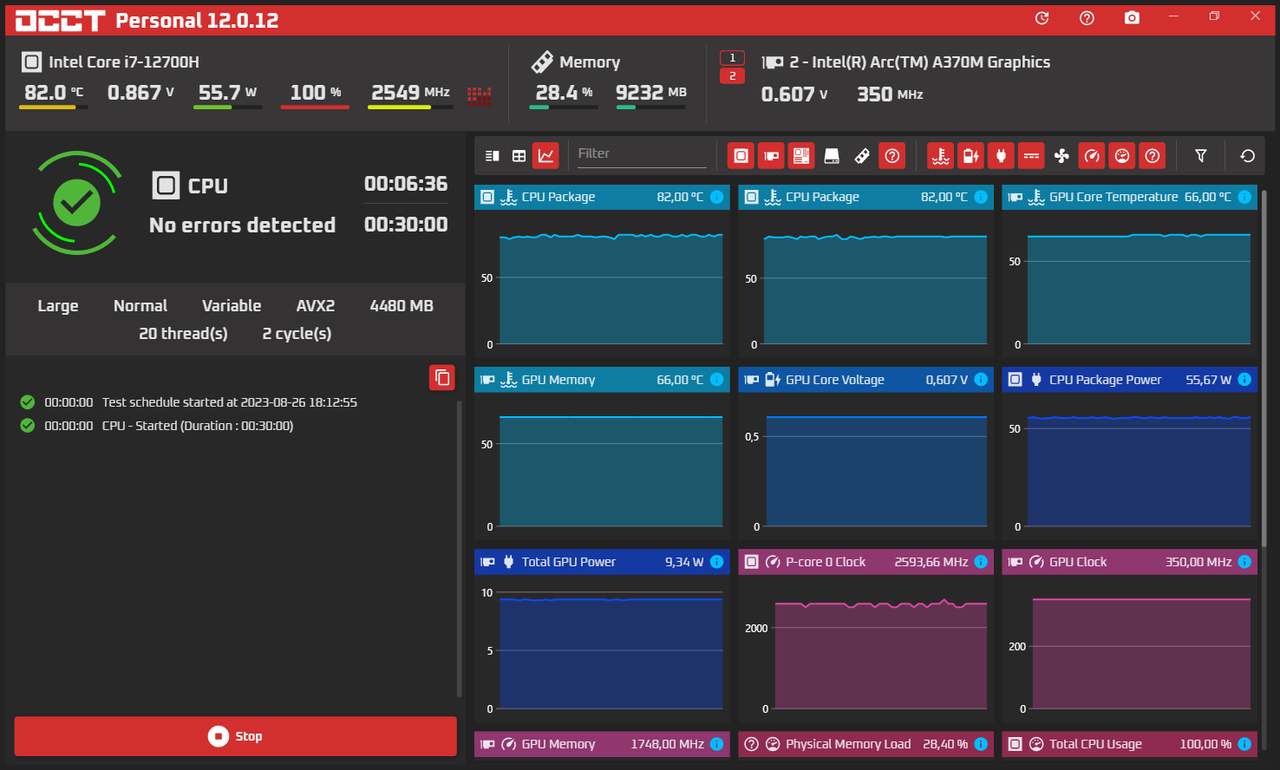Image resolution: width=1280 pixels, height=770 pixels.
Task: Click the test log scrollbar
Action: click(x=460, y=549)
